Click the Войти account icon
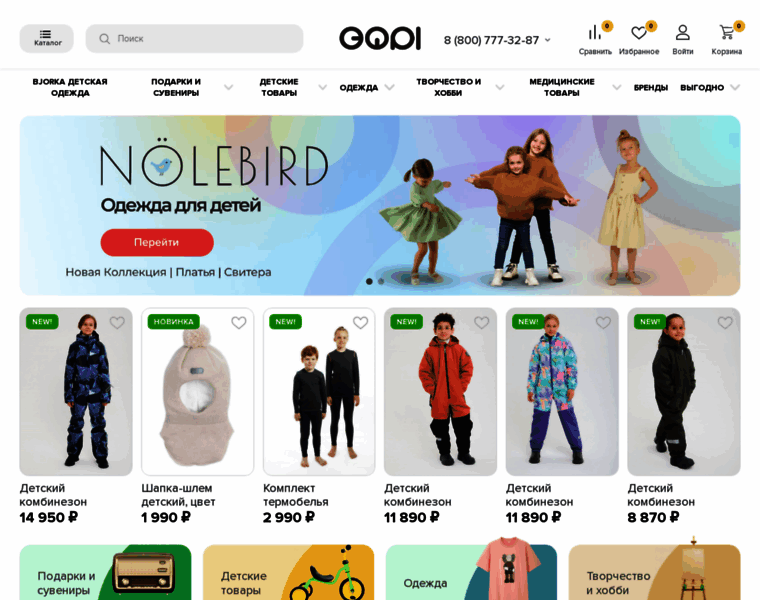 point(682,33)
